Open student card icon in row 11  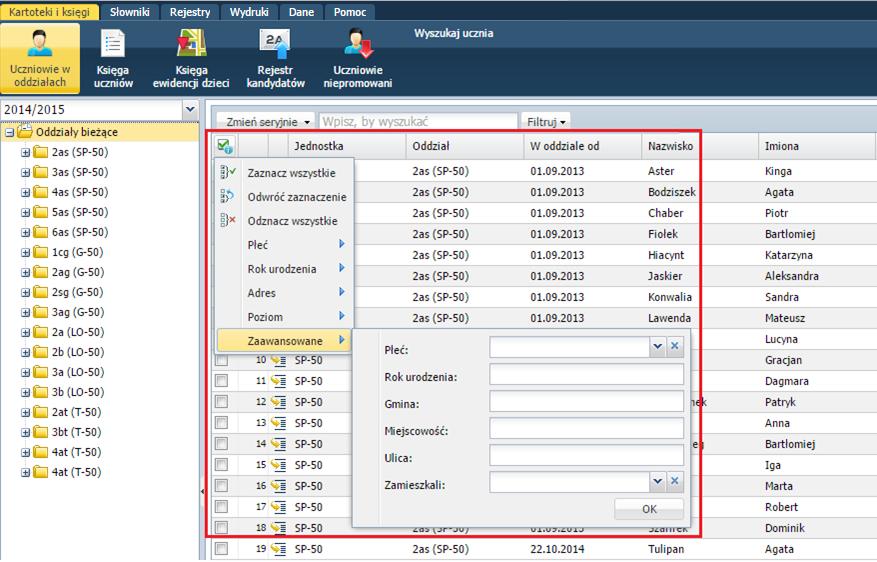279,381
